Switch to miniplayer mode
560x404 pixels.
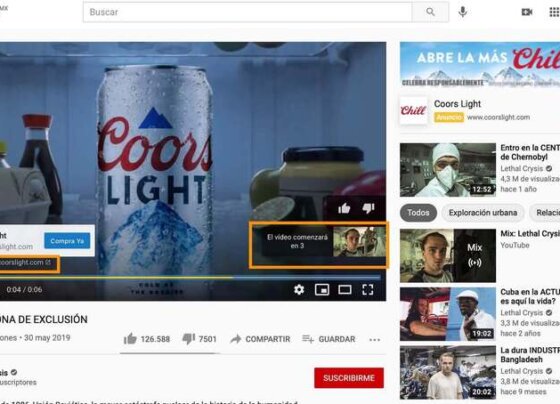[x=322, y=289]
